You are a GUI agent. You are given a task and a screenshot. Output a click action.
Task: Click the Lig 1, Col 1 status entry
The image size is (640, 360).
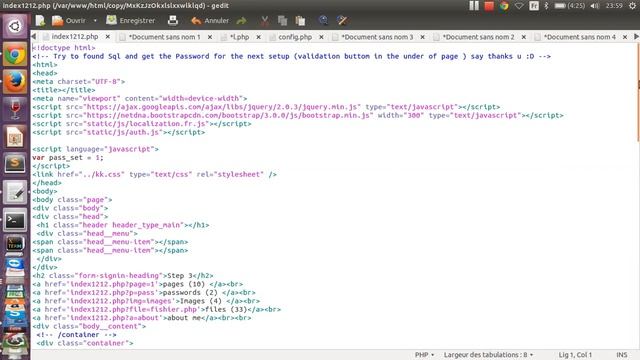point(575,355)
